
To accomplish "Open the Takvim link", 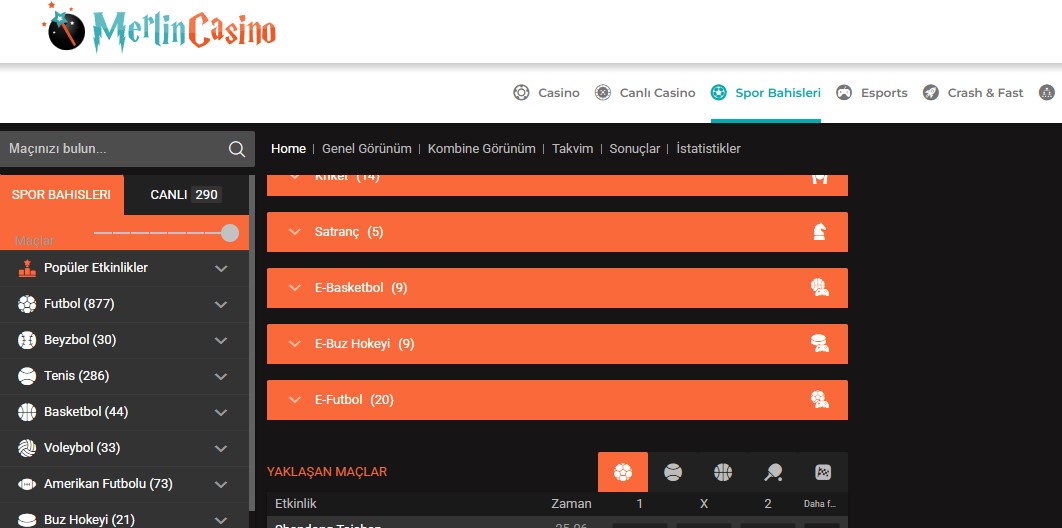I will [x=572, y=149].
